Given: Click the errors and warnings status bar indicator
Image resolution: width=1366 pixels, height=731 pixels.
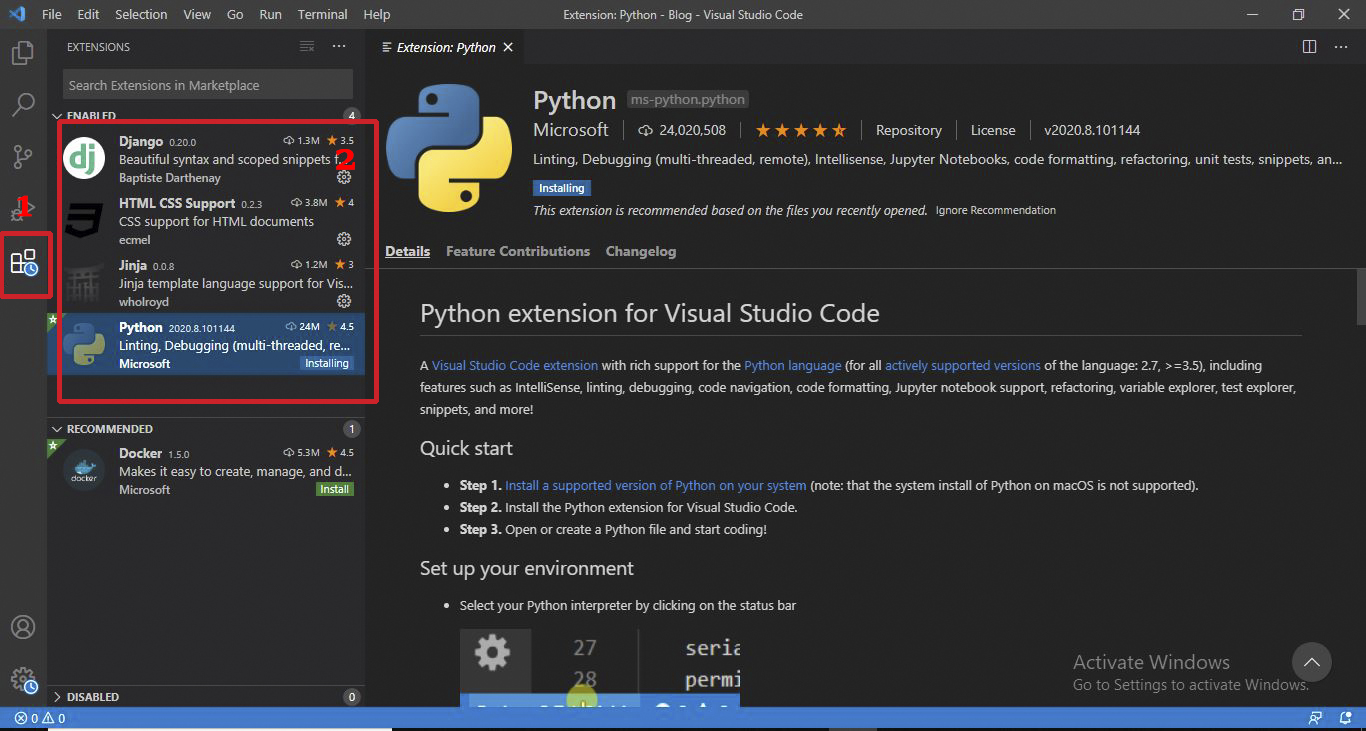Looking at the screenshot, I should (33, 717).
